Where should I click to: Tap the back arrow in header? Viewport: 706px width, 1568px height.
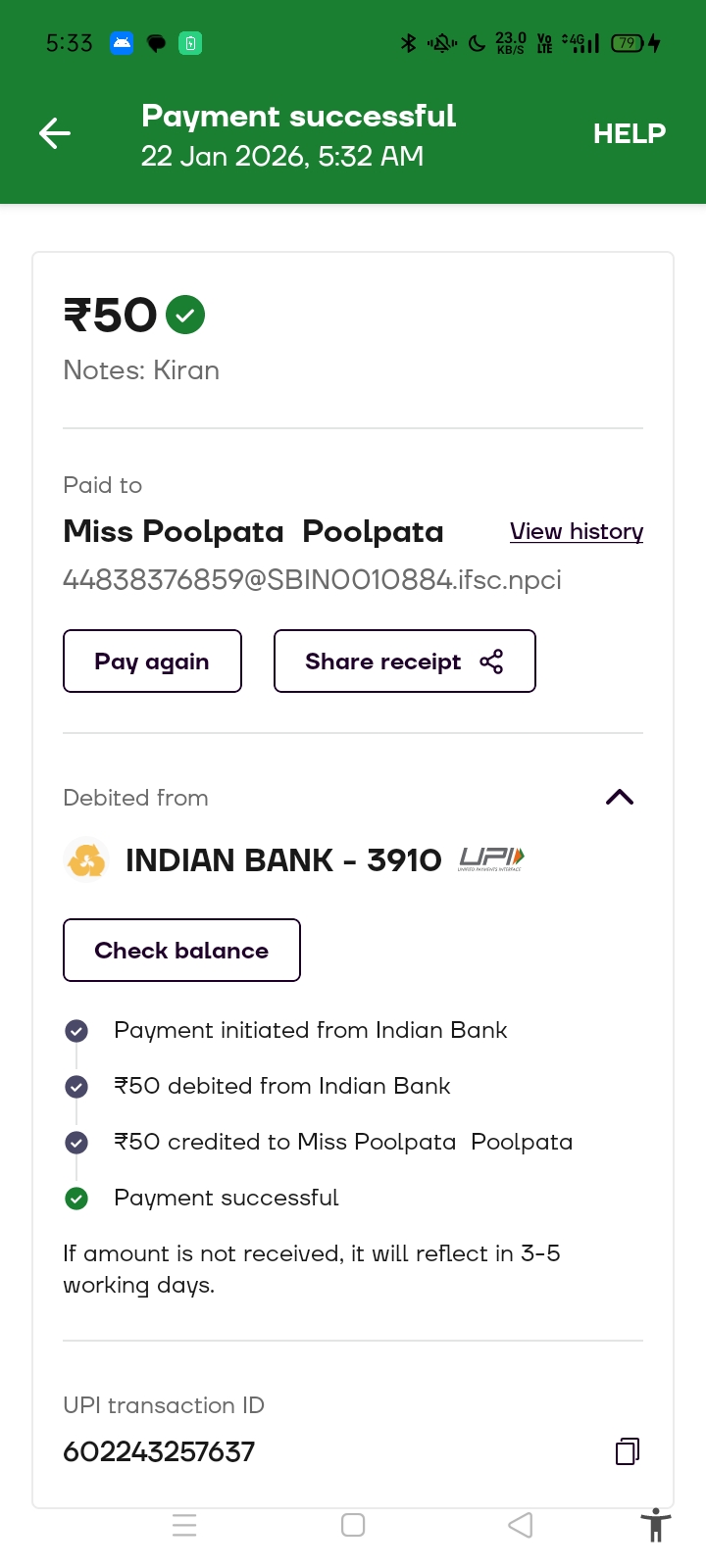point(55,133)
